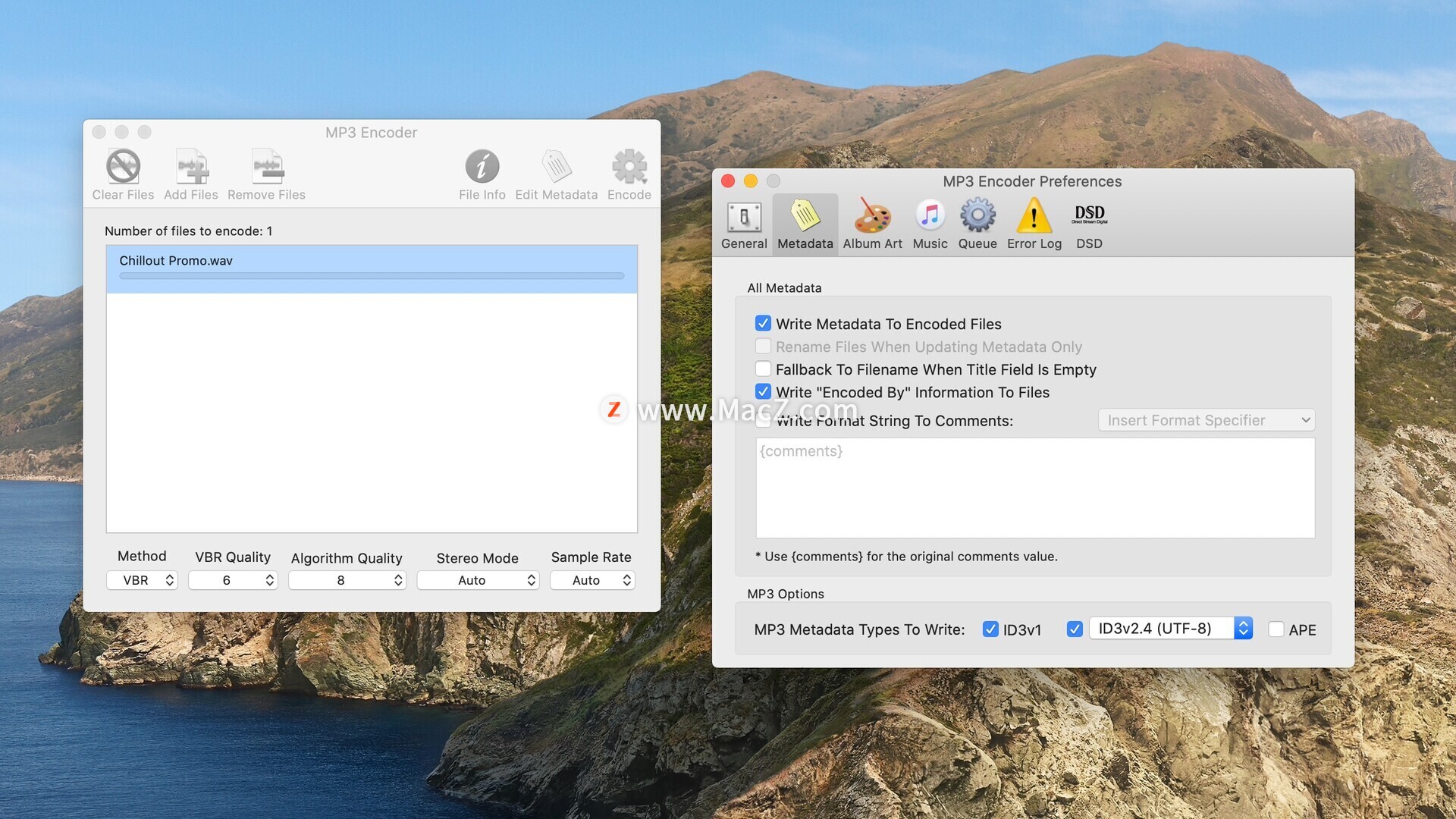Click the Encode gear icon
The image size is (1456, 819).
(629, 167)
